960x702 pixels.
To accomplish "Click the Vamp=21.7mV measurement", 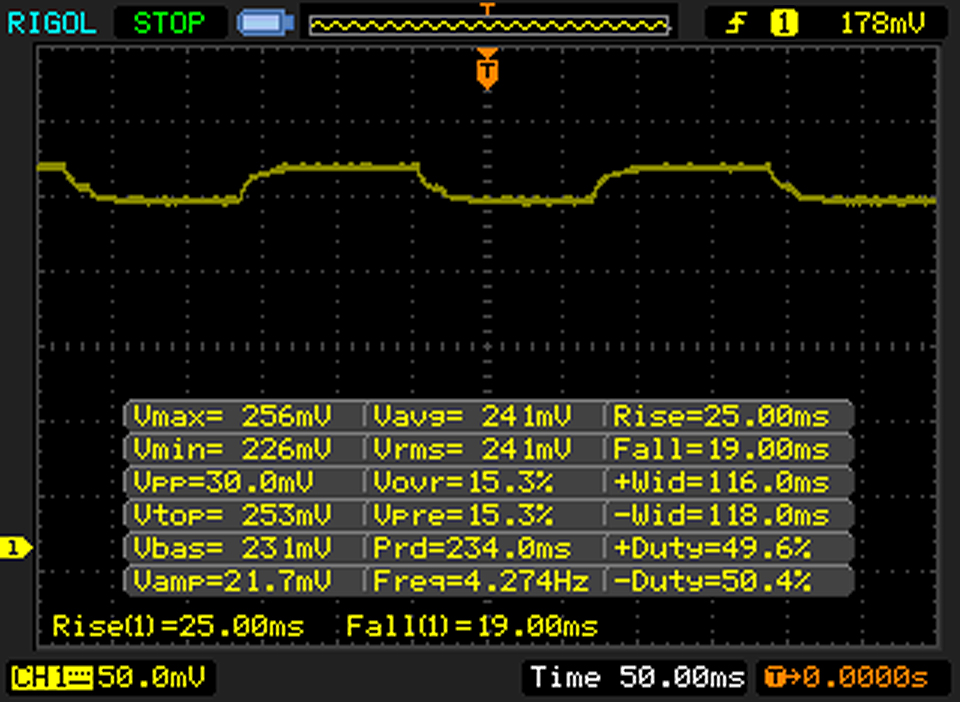I will click(233, 580).
